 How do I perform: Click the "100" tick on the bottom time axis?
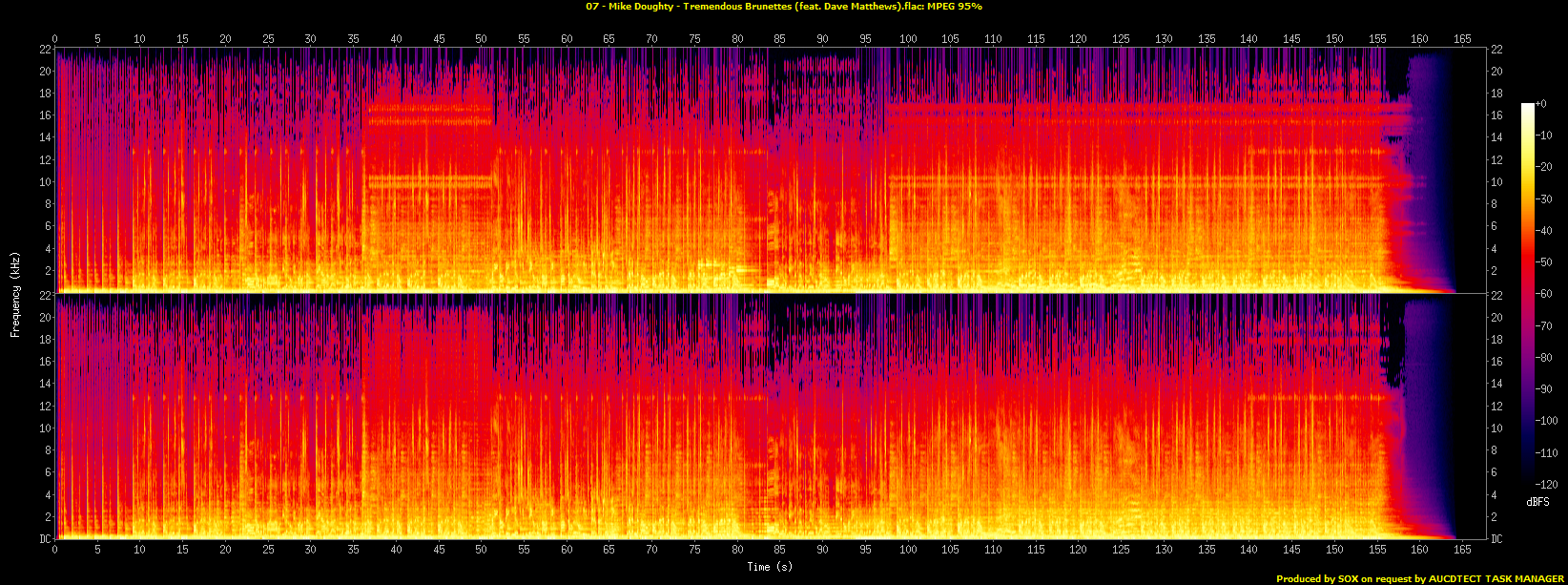coord(908,548)
